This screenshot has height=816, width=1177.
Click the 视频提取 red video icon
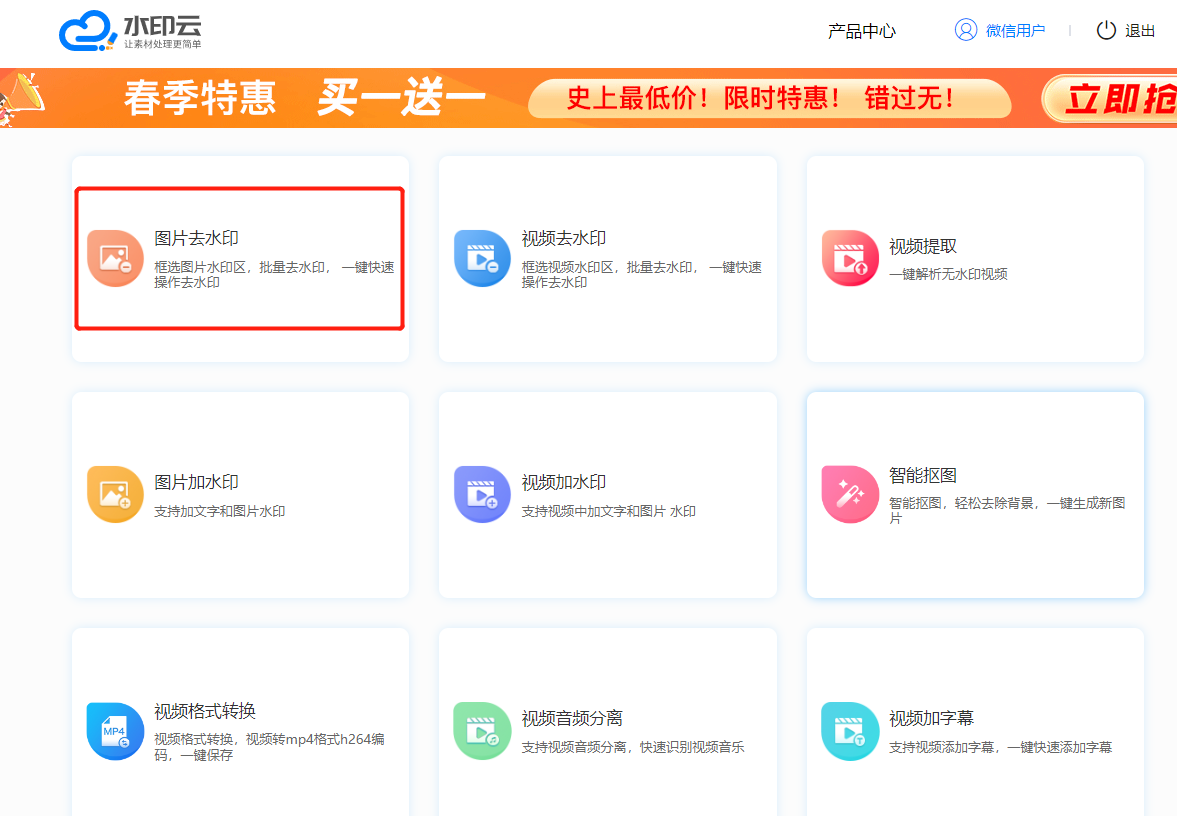tap(850, 258)
